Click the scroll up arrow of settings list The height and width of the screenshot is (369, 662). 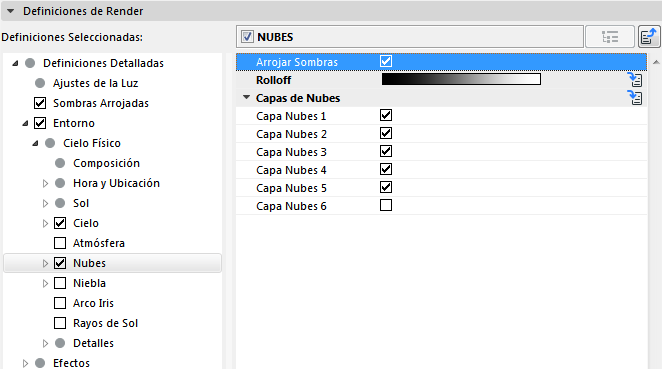pyautogui.click(x=656, y=62)
